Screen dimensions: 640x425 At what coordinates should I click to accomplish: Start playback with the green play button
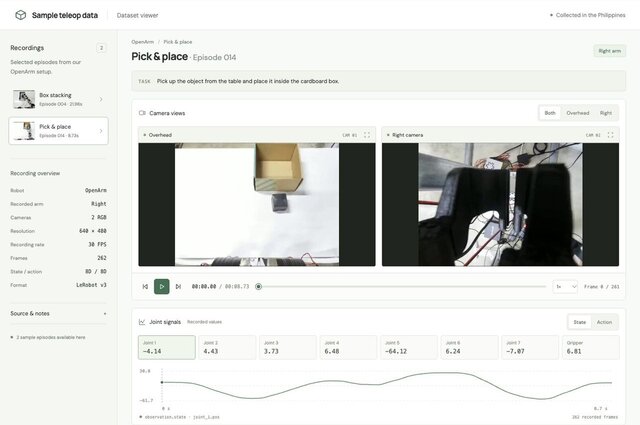(162, 287)
